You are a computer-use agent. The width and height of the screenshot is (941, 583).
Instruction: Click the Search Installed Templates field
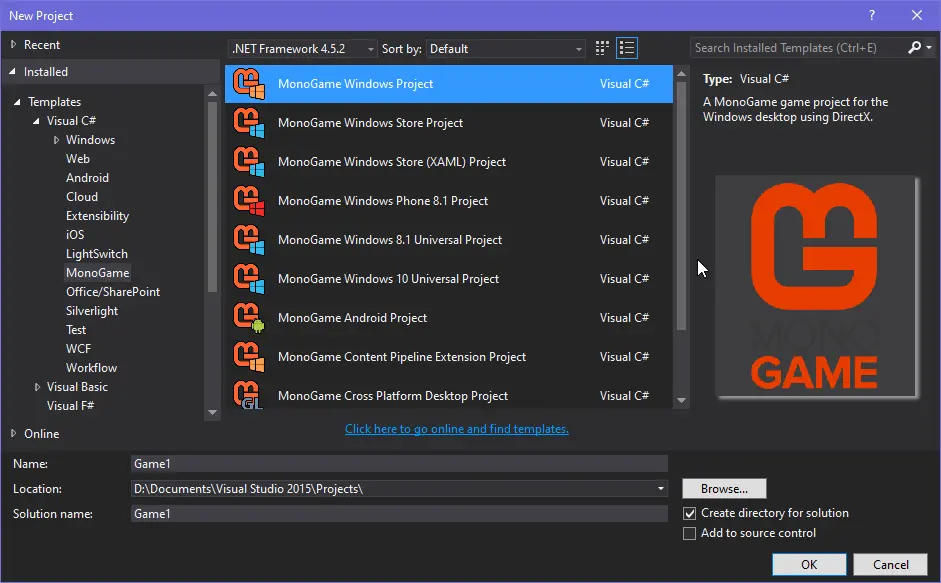click(798, 47)
